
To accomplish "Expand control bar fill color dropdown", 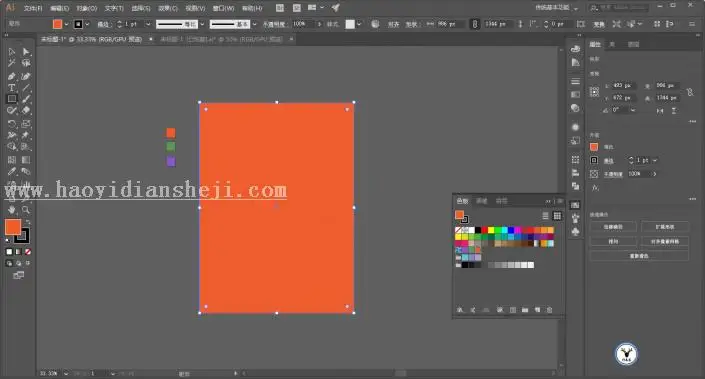I will [67, 24].
